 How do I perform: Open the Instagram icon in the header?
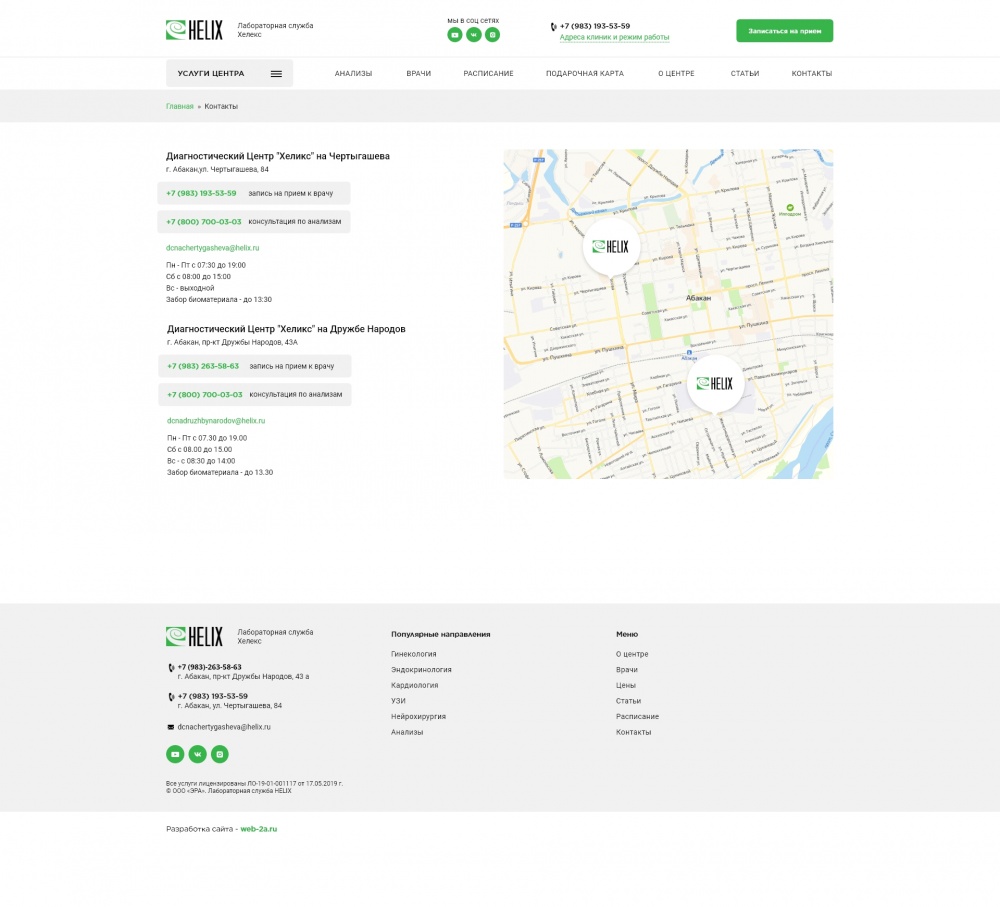point(492,35)
